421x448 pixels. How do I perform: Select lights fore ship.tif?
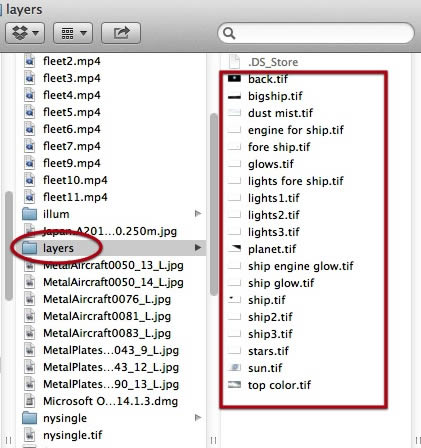coord(296,181)
